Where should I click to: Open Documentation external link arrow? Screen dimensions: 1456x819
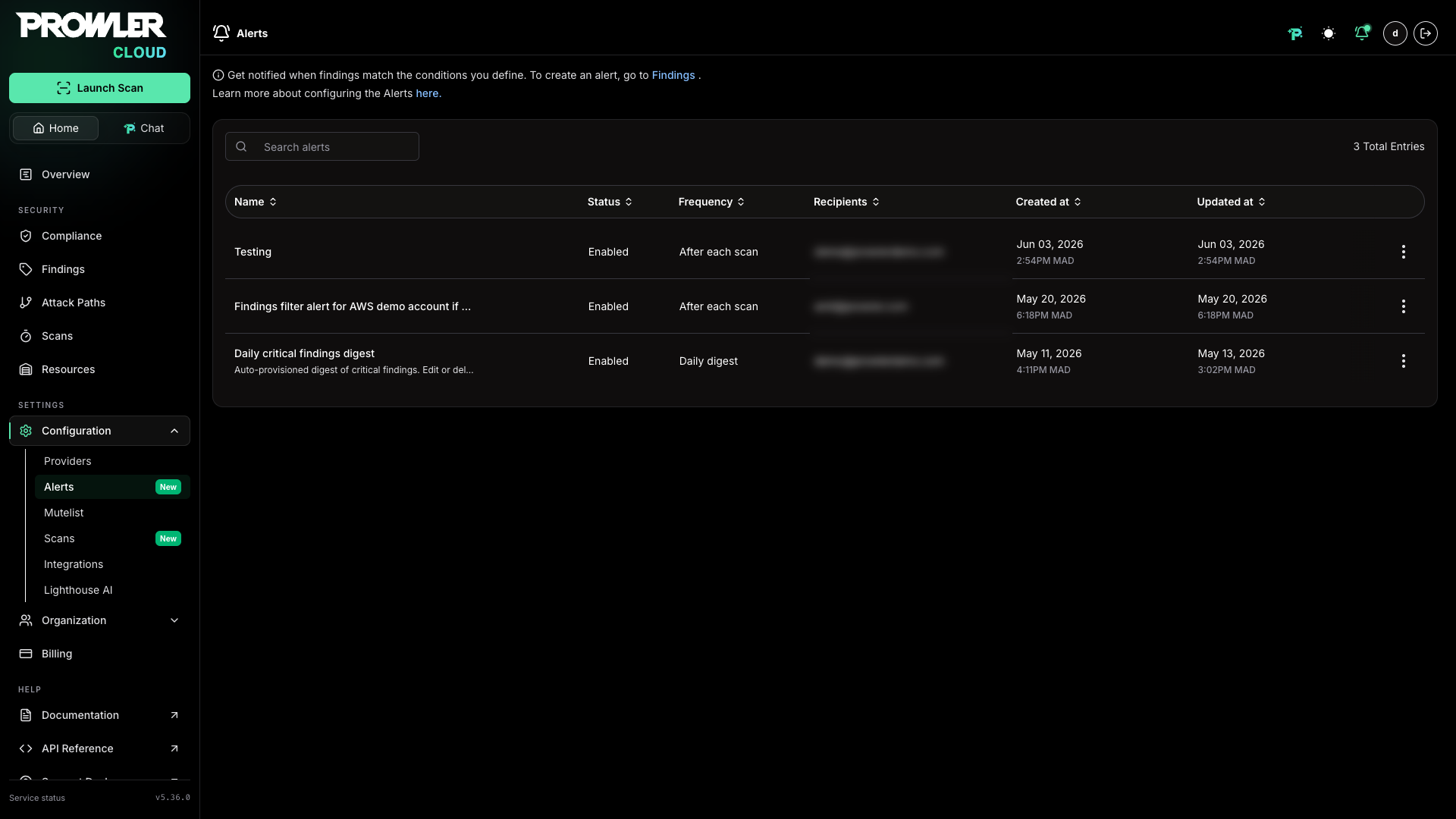tap(174, 715)
